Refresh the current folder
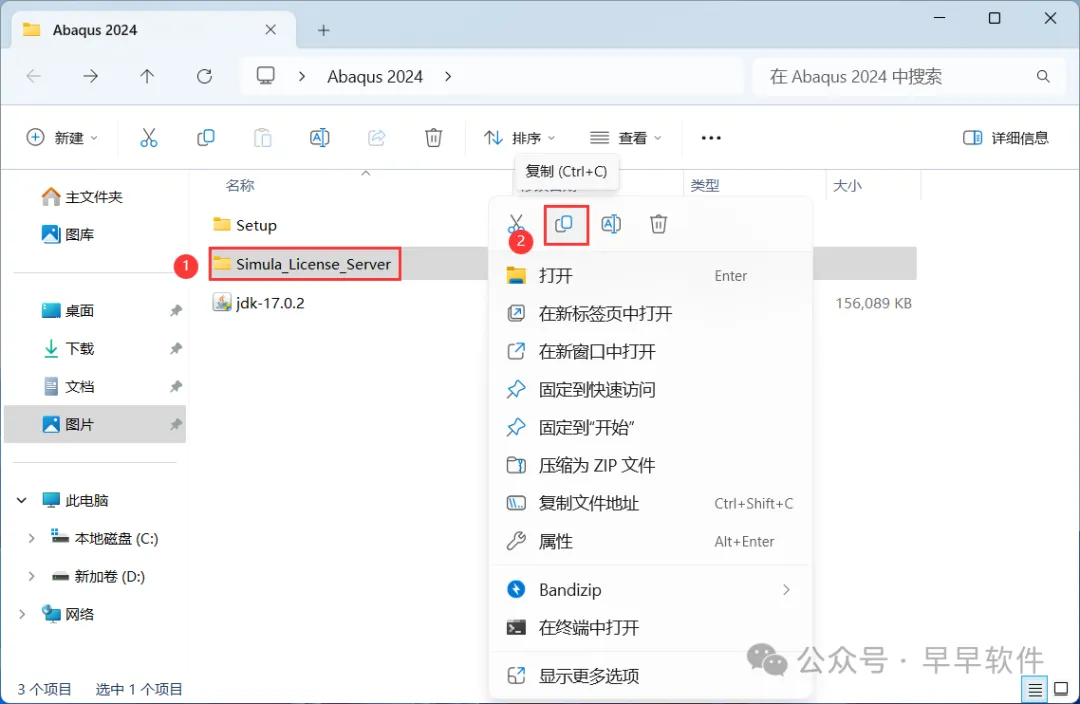This screenshot has width=1080, height=704. [205, 76]
